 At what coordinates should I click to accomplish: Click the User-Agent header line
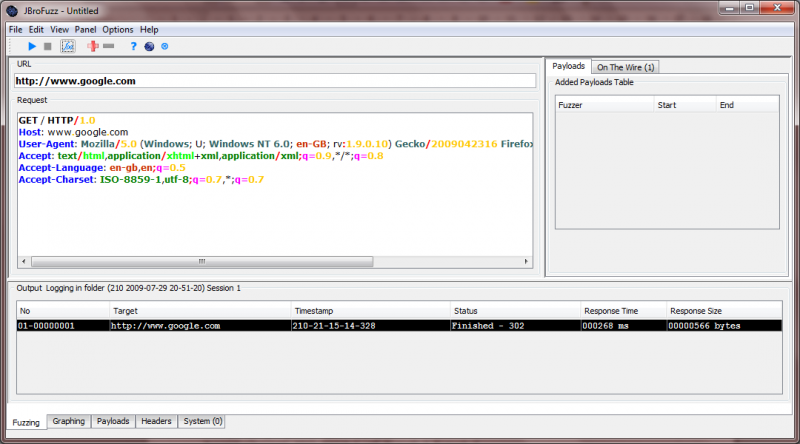pyautogui.click(x=276, y=144)
